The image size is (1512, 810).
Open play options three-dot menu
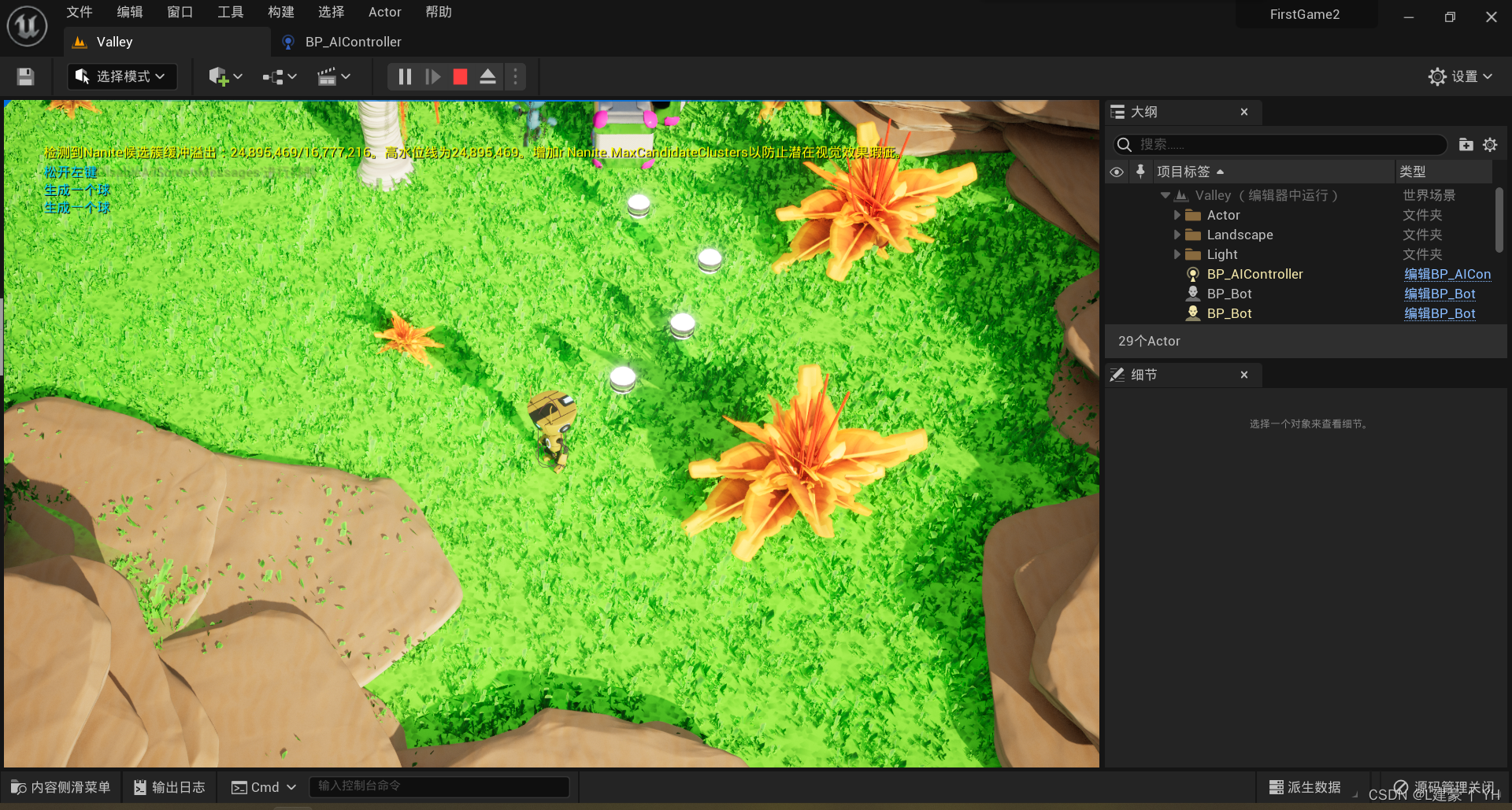coord(516,76)
